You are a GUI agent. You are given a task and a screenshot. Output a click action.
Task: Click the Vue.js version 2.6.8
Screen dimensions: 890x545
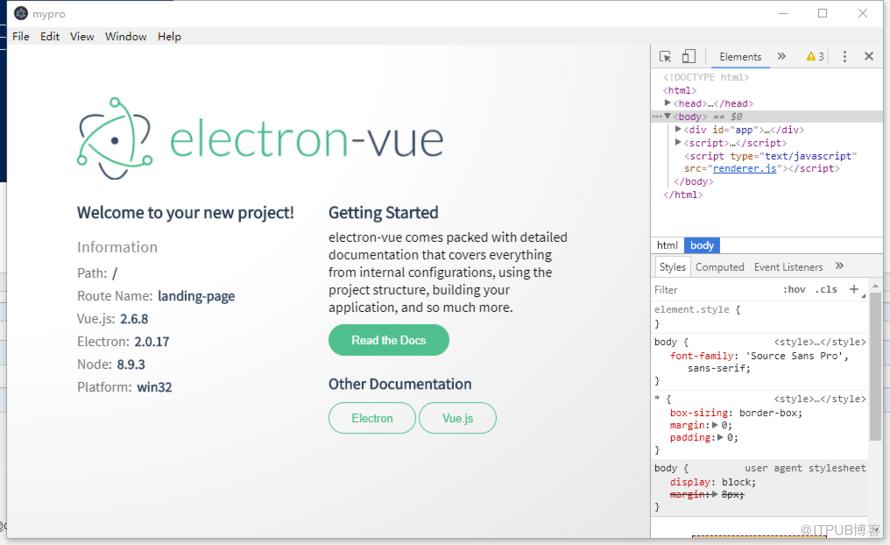(x=134, y=318)
